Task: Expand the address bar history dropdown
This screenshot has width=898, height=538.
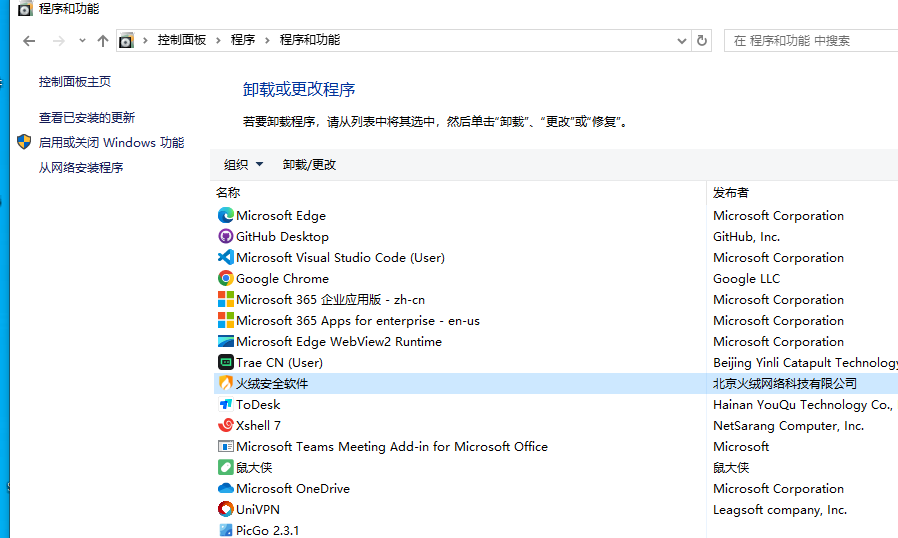Action: pos(682,40)
